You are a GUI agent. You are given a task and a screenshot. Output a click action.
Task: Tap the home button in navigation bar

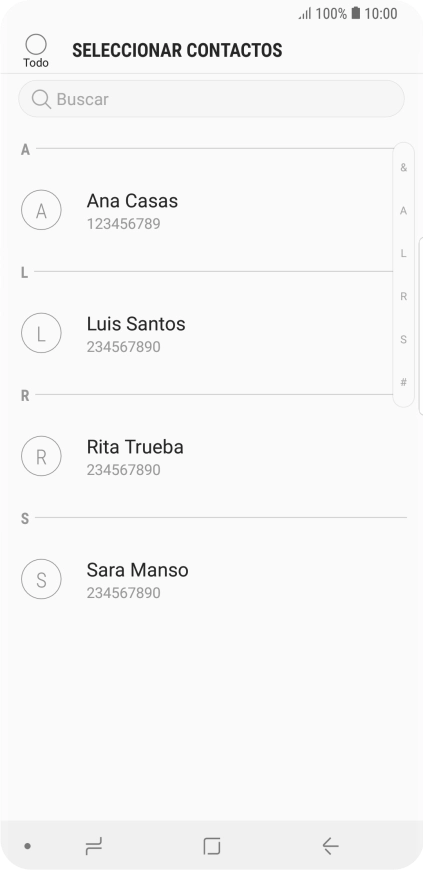(x=212, y=846)
